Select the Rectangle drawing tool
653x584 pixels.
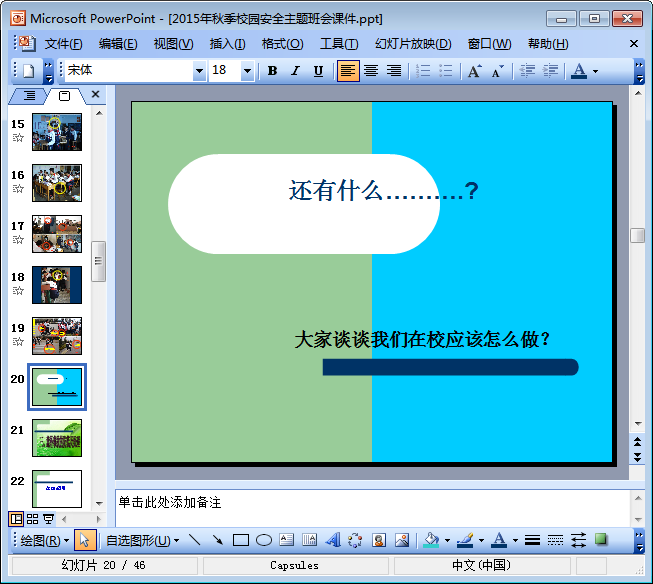point(241,540)
